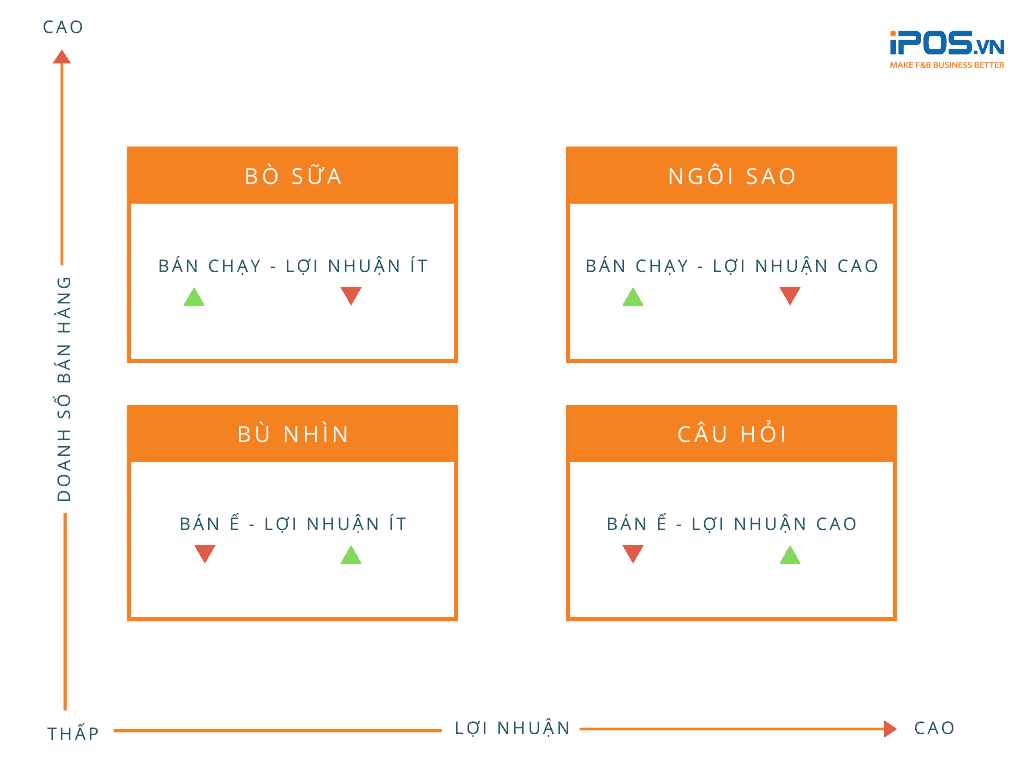Click the THẤP label at the axis origin

(73, 734)
